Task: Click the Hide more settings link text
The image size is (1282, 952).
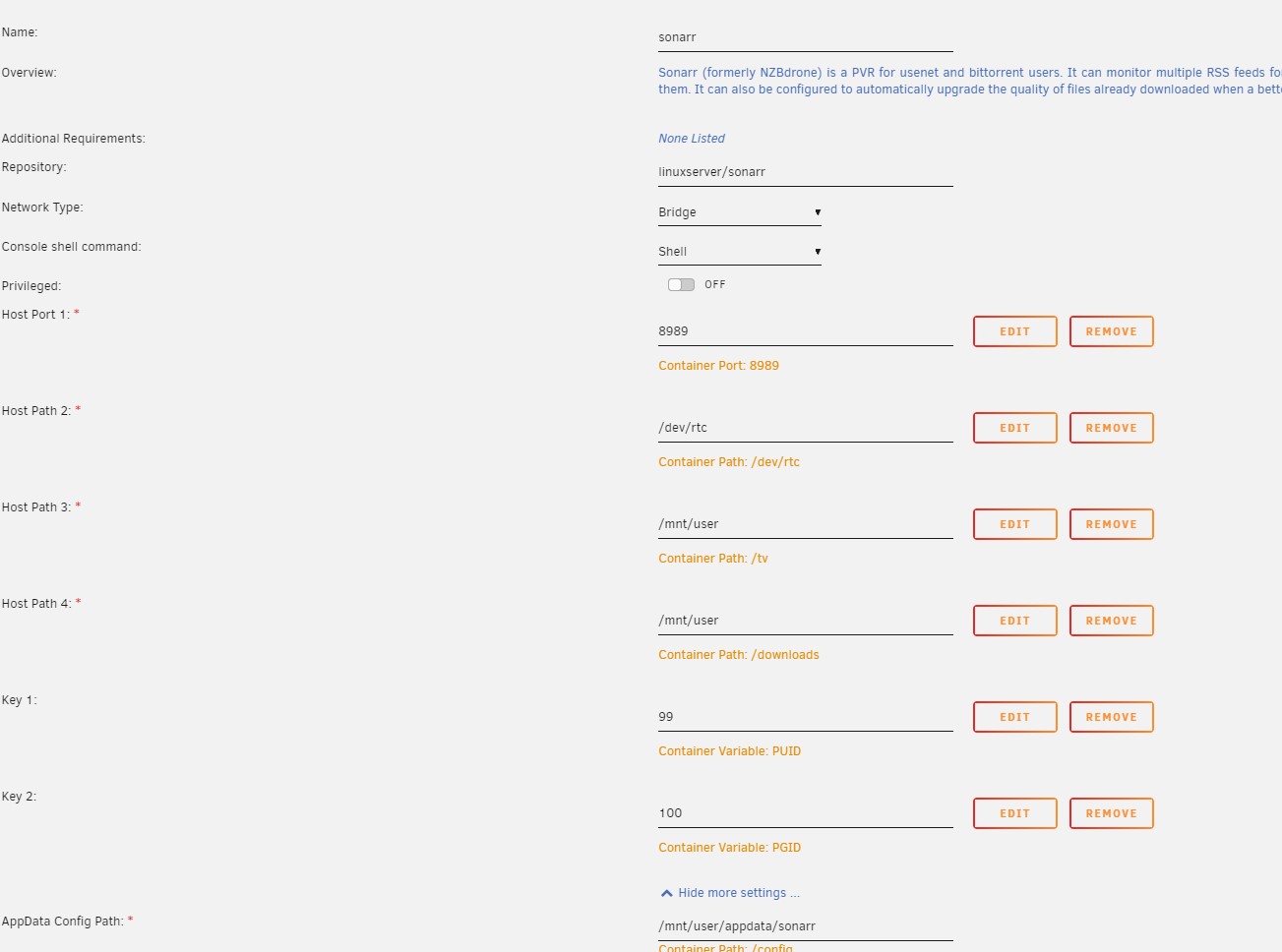Action: [x=738, y=892]
